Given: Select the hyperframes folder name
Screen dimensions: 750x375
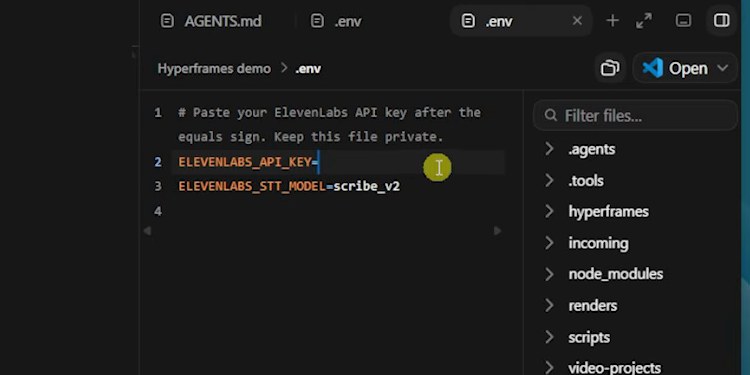Looking at the screenshot, I should point(608,211).
